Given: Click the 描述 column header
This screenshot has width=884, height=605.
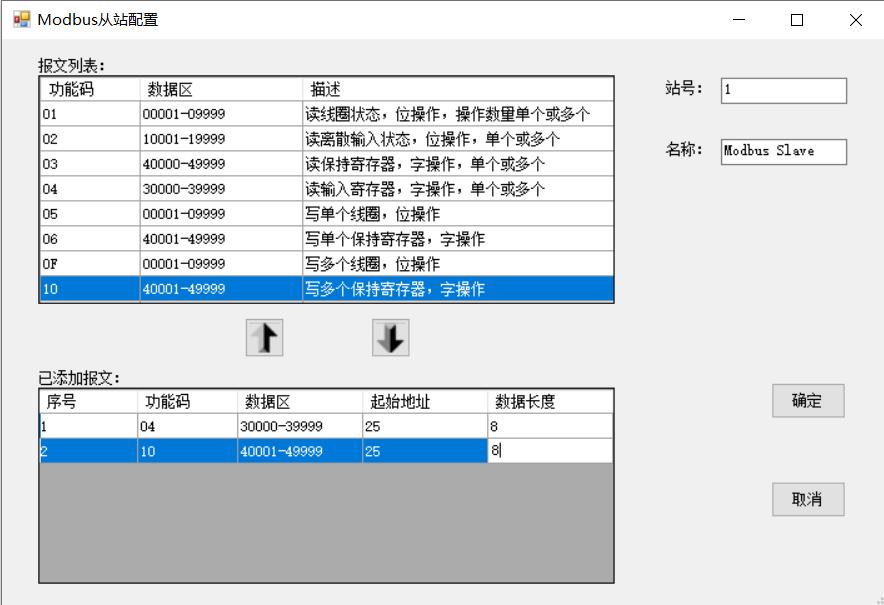Looking at the screenshot, I should pyautogui.click(x=458, y=89).
